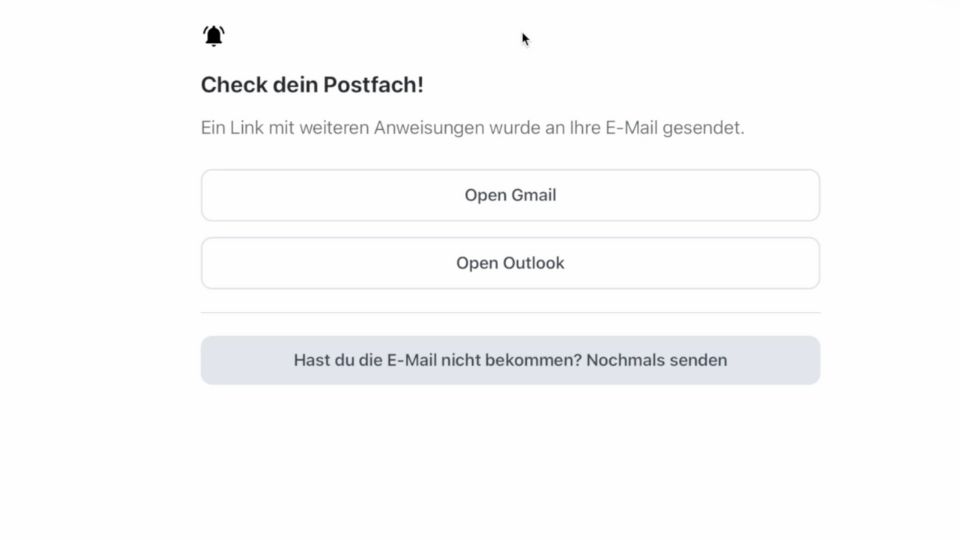Click the 'Check dein Postfach!' heading
The image size is (960, 540).
312,85
